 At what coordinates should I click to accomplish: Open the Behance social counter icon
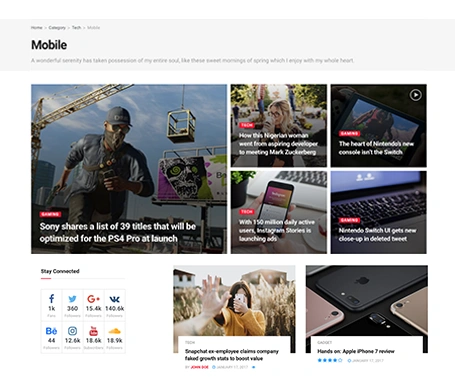[51, 331]
